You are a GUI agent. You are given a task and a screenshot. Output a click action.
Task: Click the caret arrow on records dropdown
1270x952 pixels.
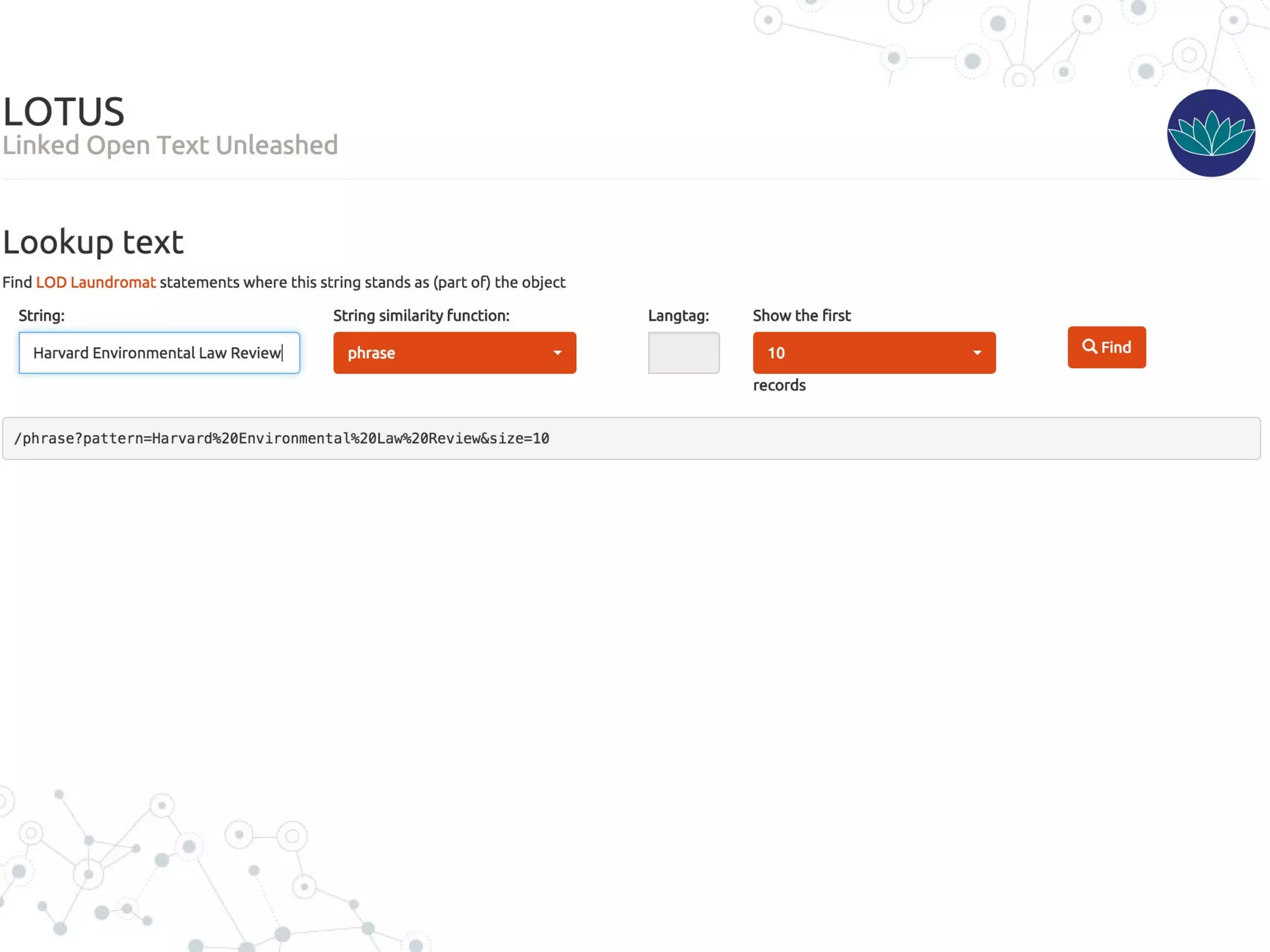977,353
